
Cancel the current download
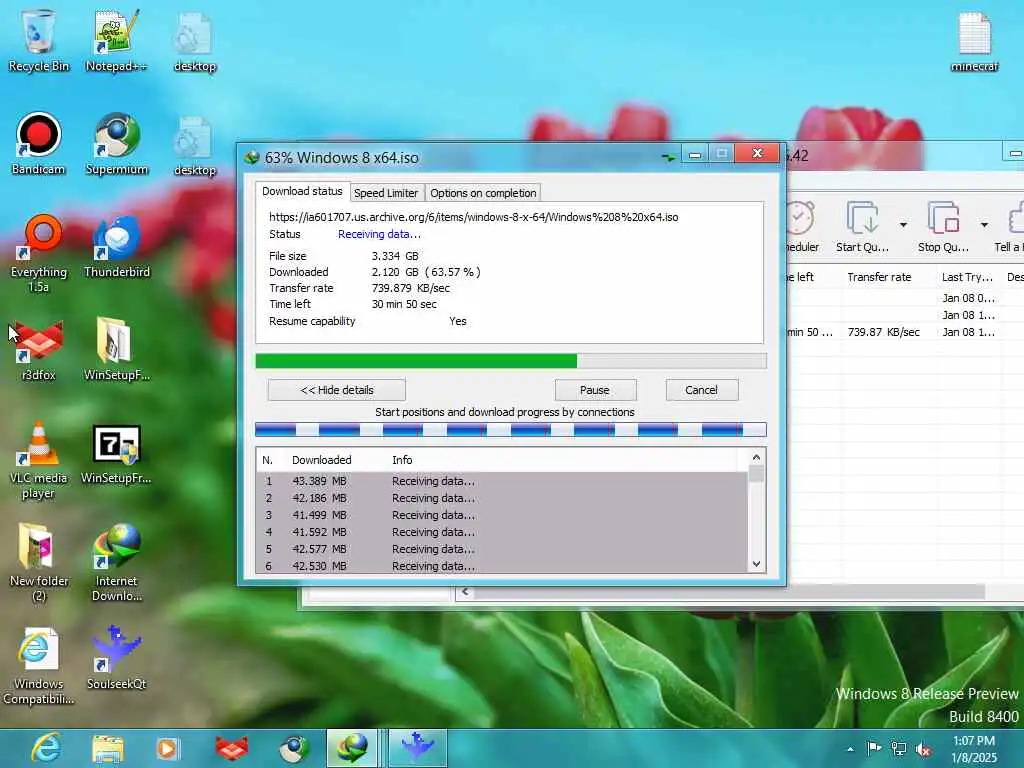[x=701, y=390]
